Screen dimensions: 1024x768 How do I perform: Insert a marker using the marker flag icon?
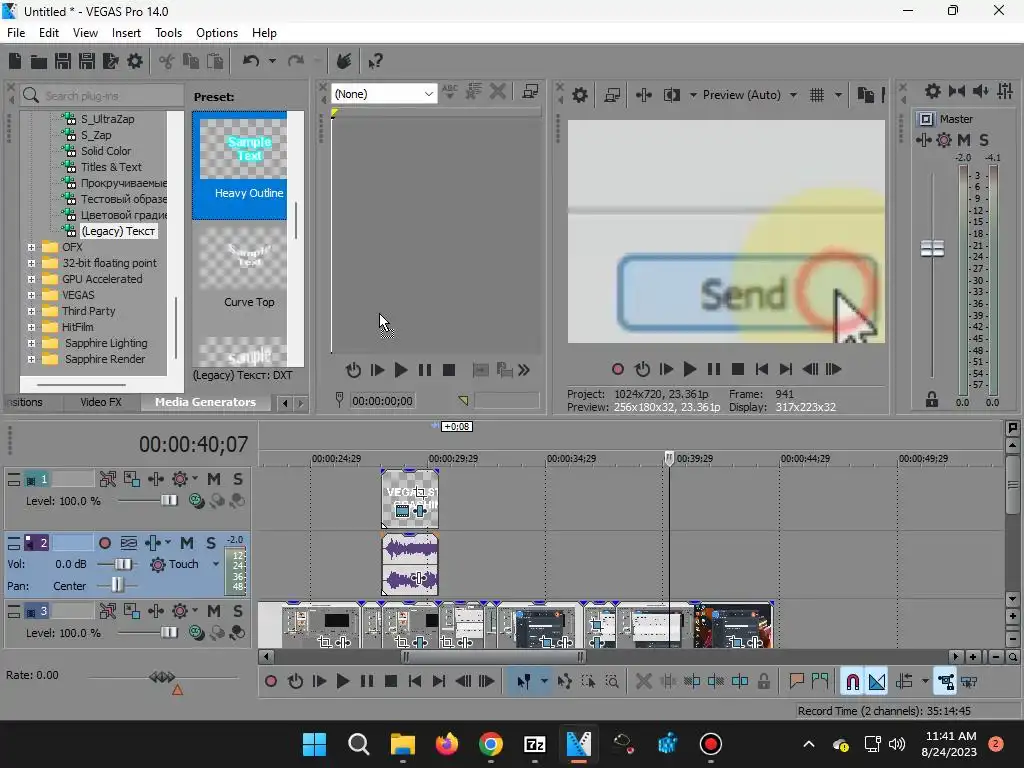coord(796,682)
